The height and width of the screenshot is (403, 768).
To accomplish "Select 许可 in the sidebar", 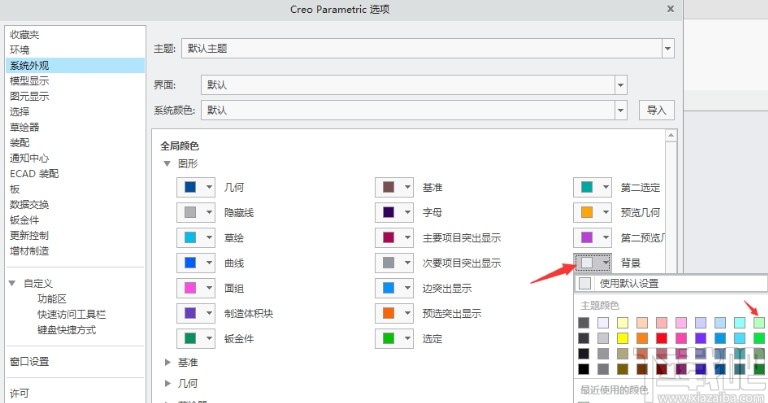I will 20,393.
